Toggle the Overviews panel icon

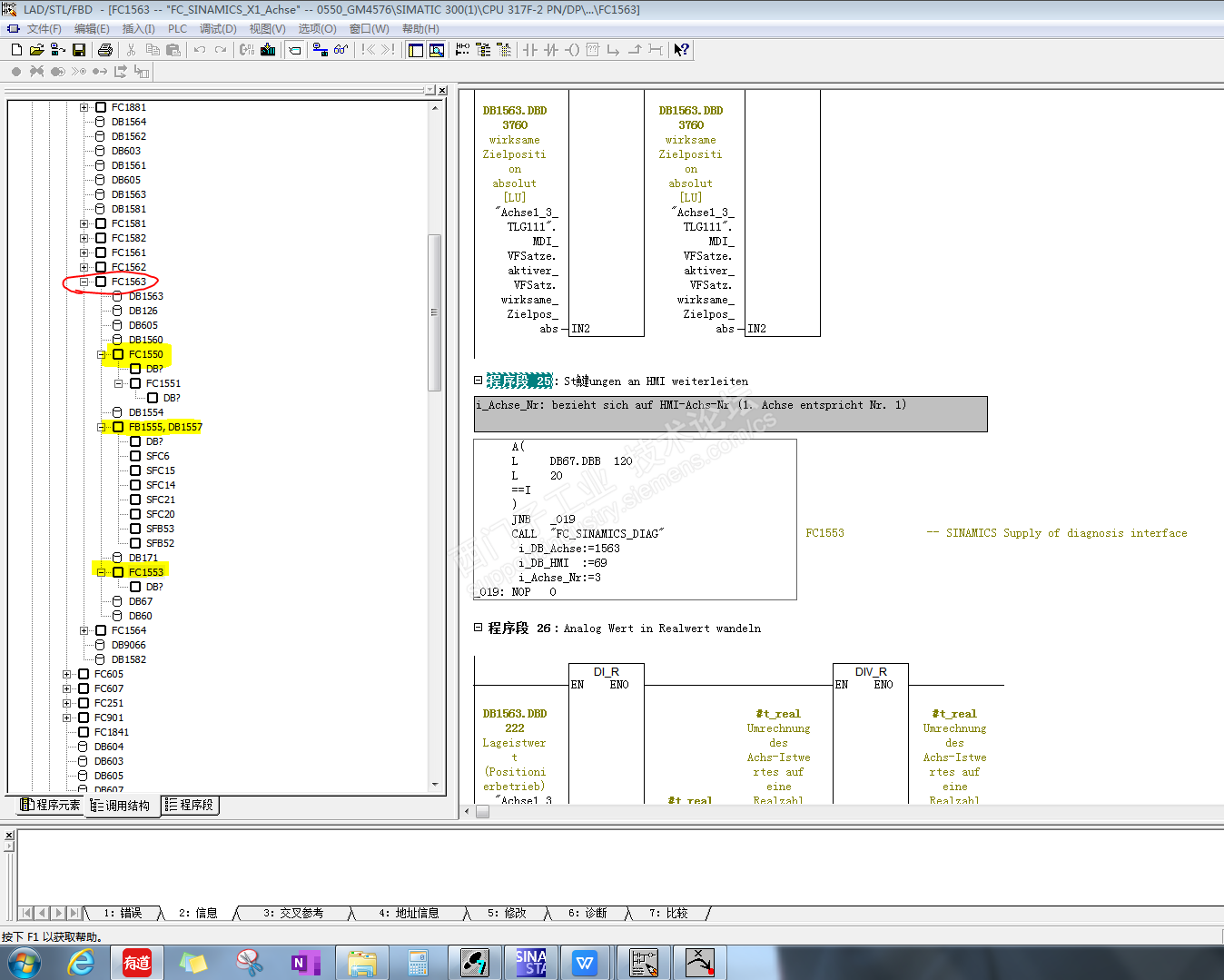[x=416, y=50]
